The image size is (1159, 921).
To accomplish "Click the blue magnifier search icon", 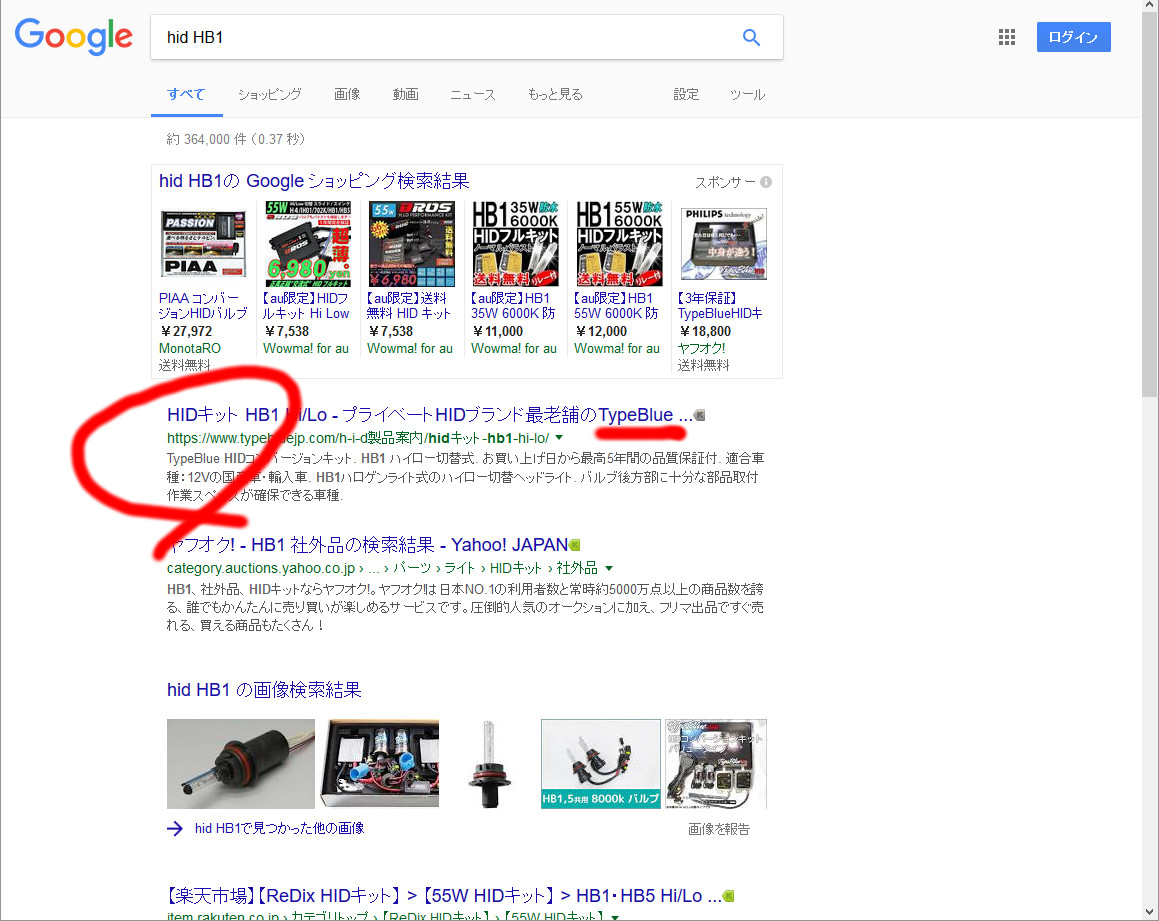I will pos(751,37).
